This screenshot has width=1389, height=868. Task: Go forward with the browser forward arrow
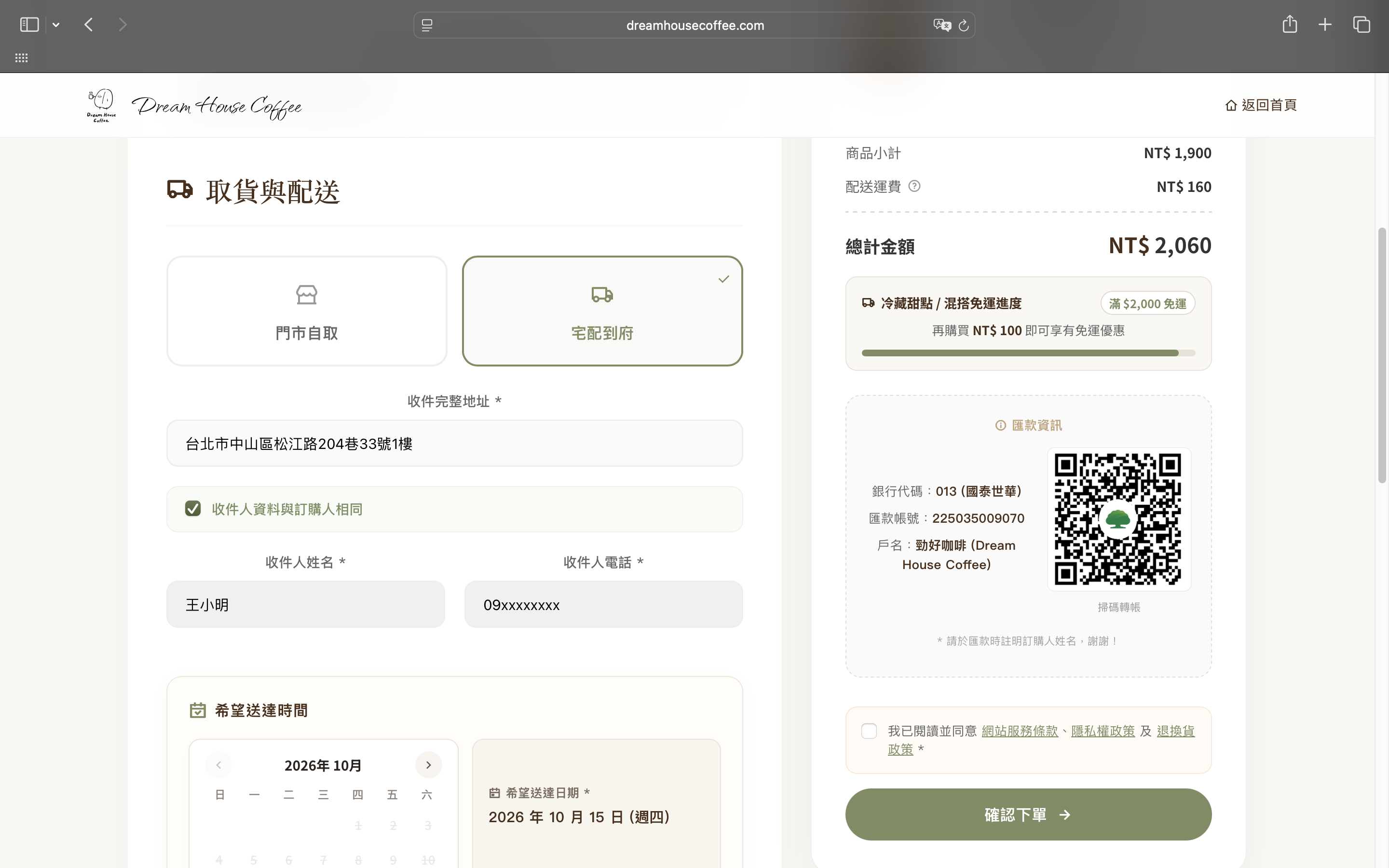click(122, 25)
